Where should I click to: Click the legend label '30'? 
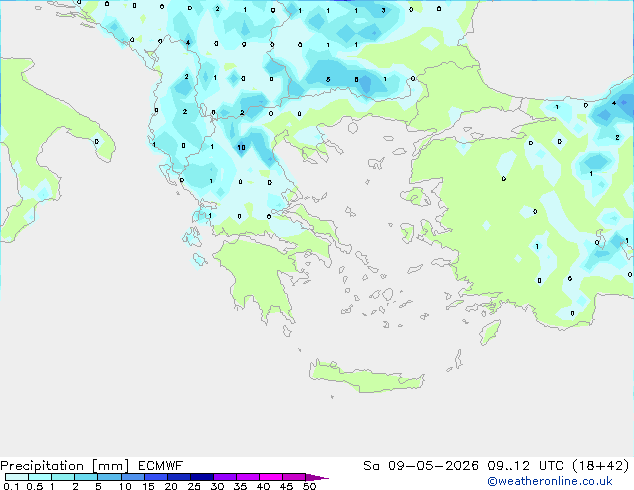[217, 486]
